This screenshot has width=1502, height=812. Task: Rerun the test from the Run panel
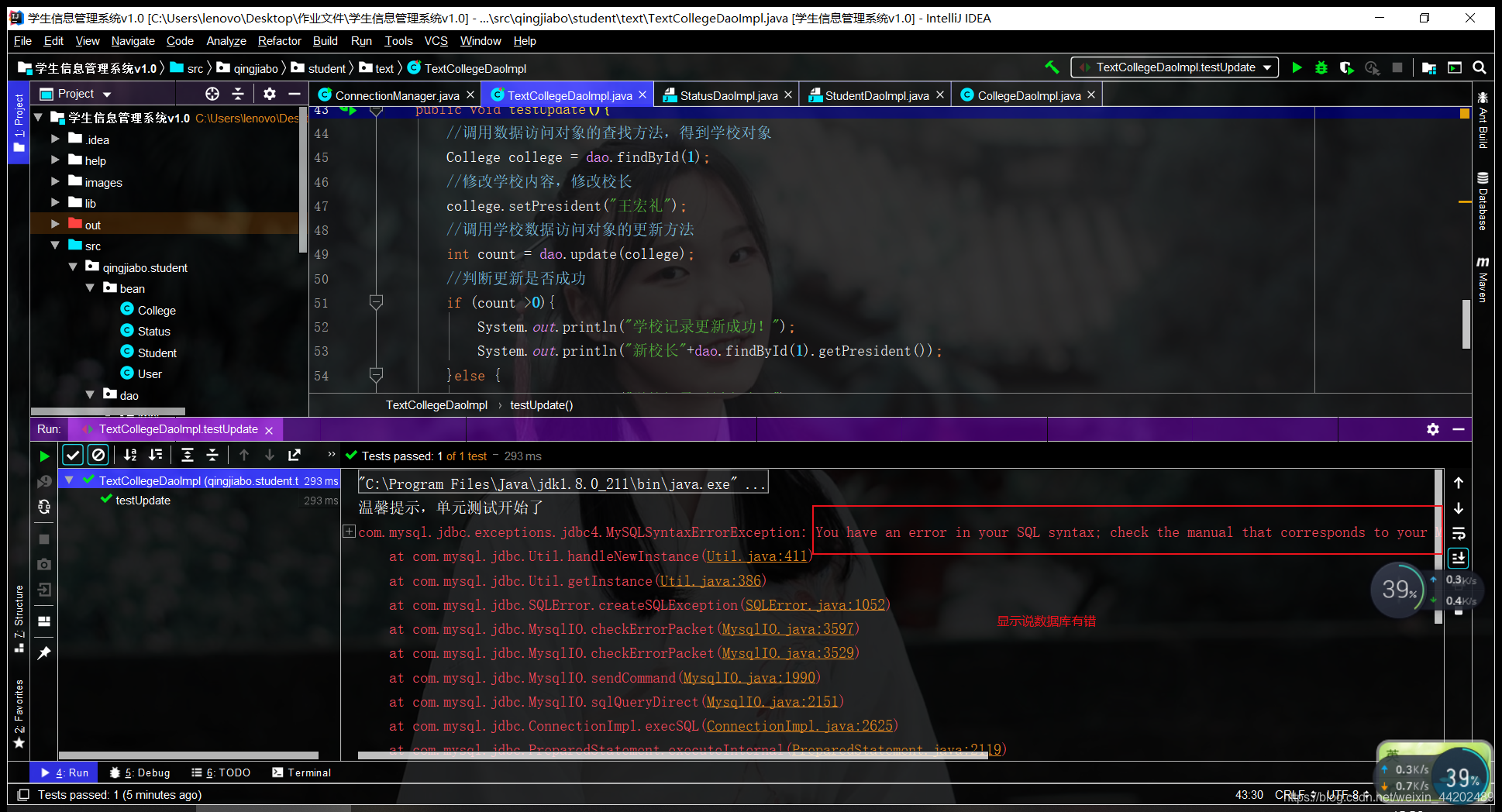click(x=44, y=456)
